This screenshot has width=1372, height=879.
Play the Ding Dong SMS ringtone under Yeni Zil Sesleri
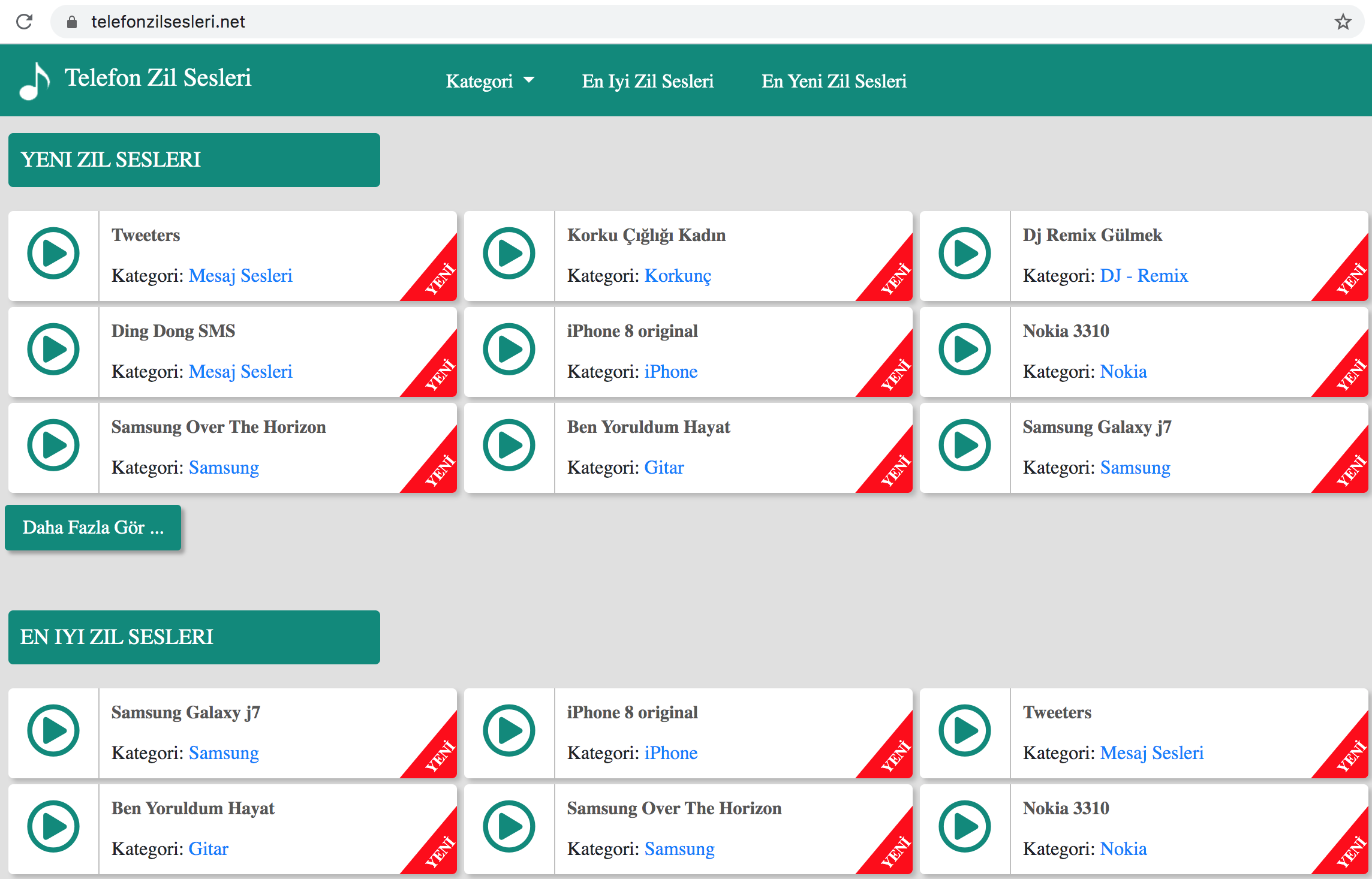[53, 349]
